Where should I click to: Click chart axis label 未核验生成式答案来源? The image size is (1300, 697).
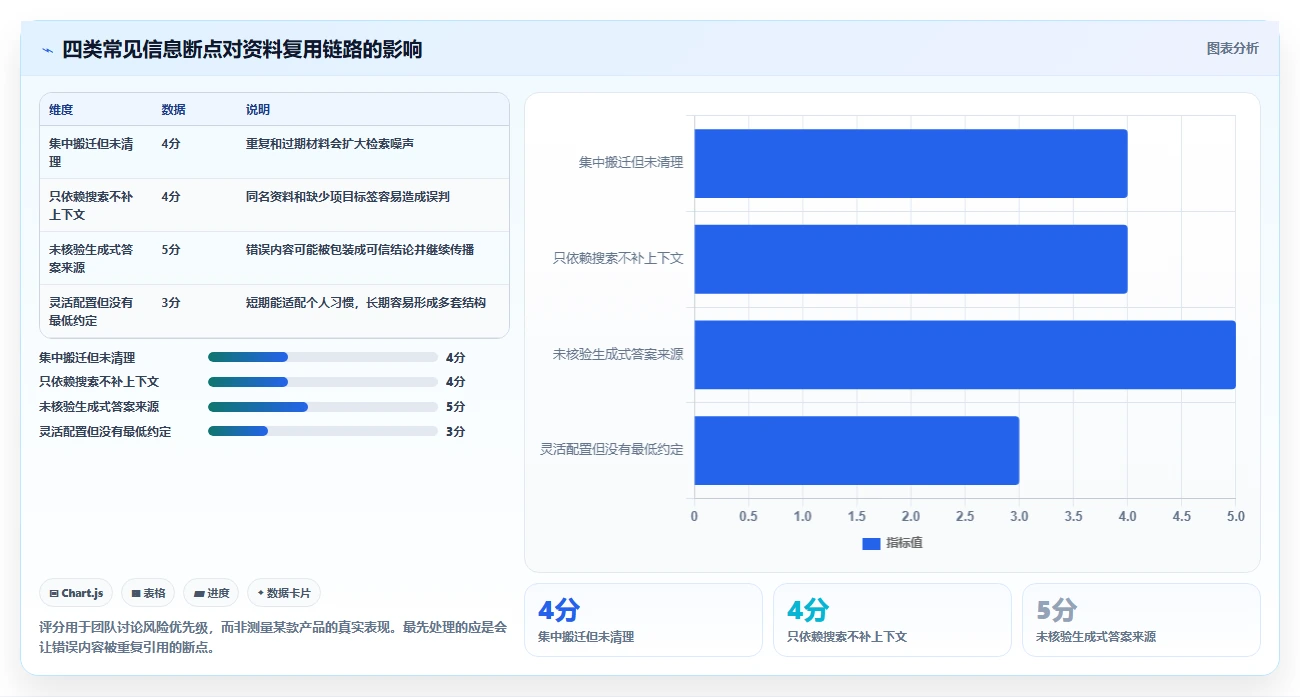point(618,354)
